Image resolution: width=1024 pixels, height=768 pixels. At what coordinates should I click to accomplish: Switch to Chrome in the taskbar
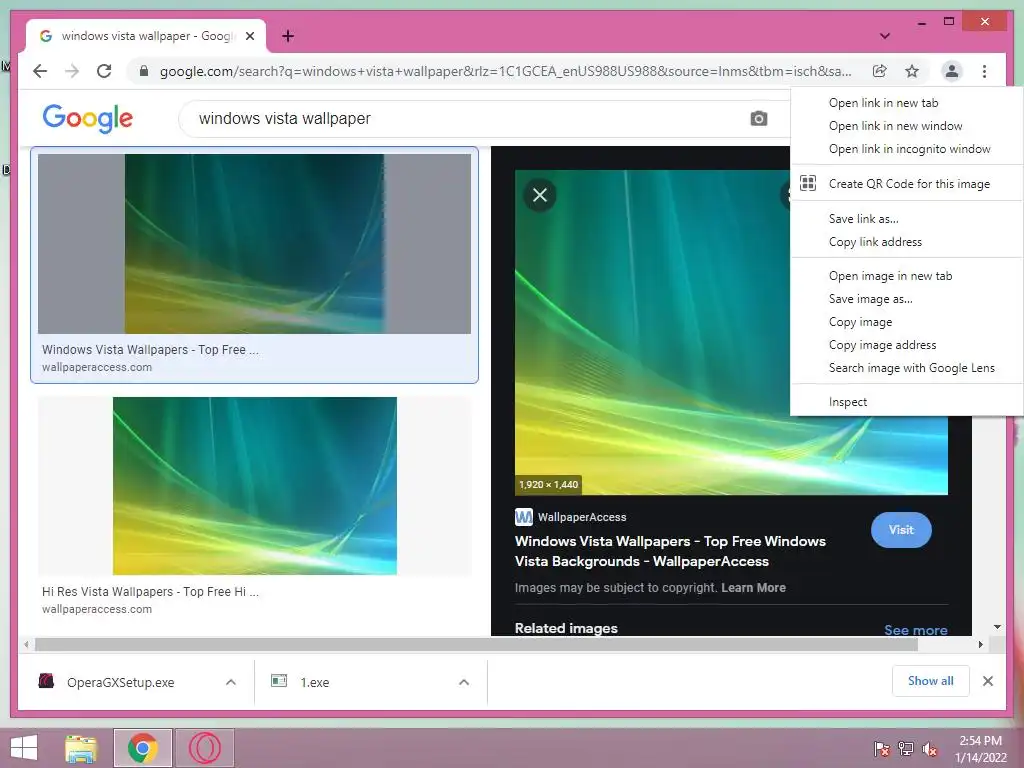coord(142,748)
